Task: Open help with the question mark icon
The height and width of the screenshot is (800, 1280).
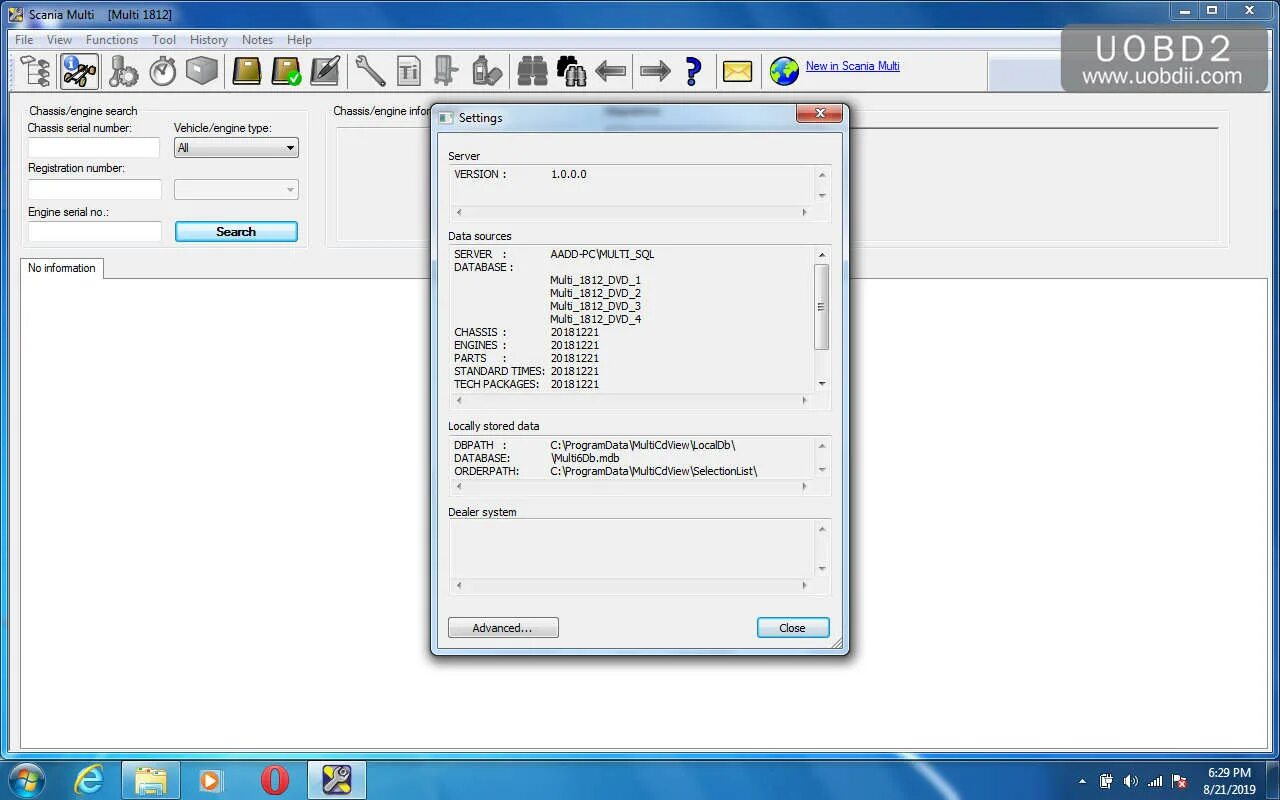Action: (x=693, y=71)
